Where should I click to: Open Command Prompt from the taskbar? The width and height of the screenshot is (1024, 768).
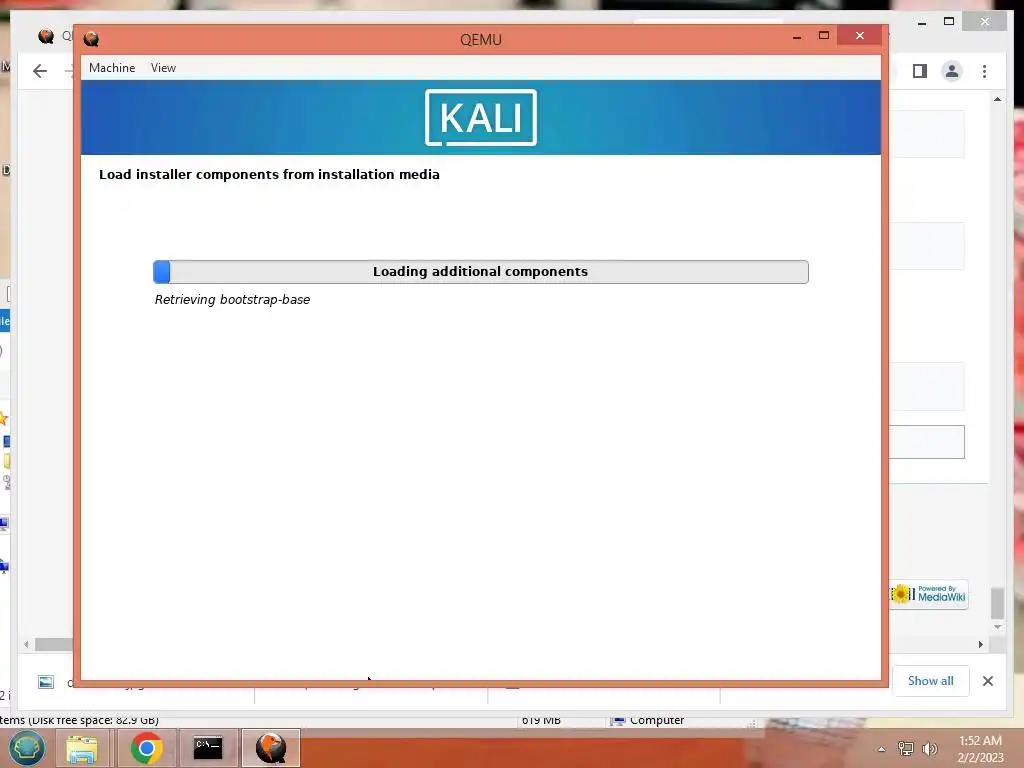click(x=208, y=748)
